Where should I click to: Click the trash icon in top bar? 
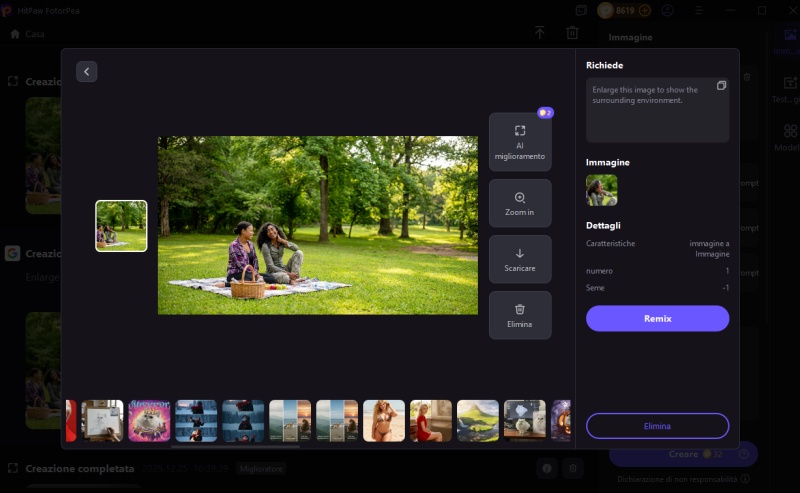[x=572, y=33]
